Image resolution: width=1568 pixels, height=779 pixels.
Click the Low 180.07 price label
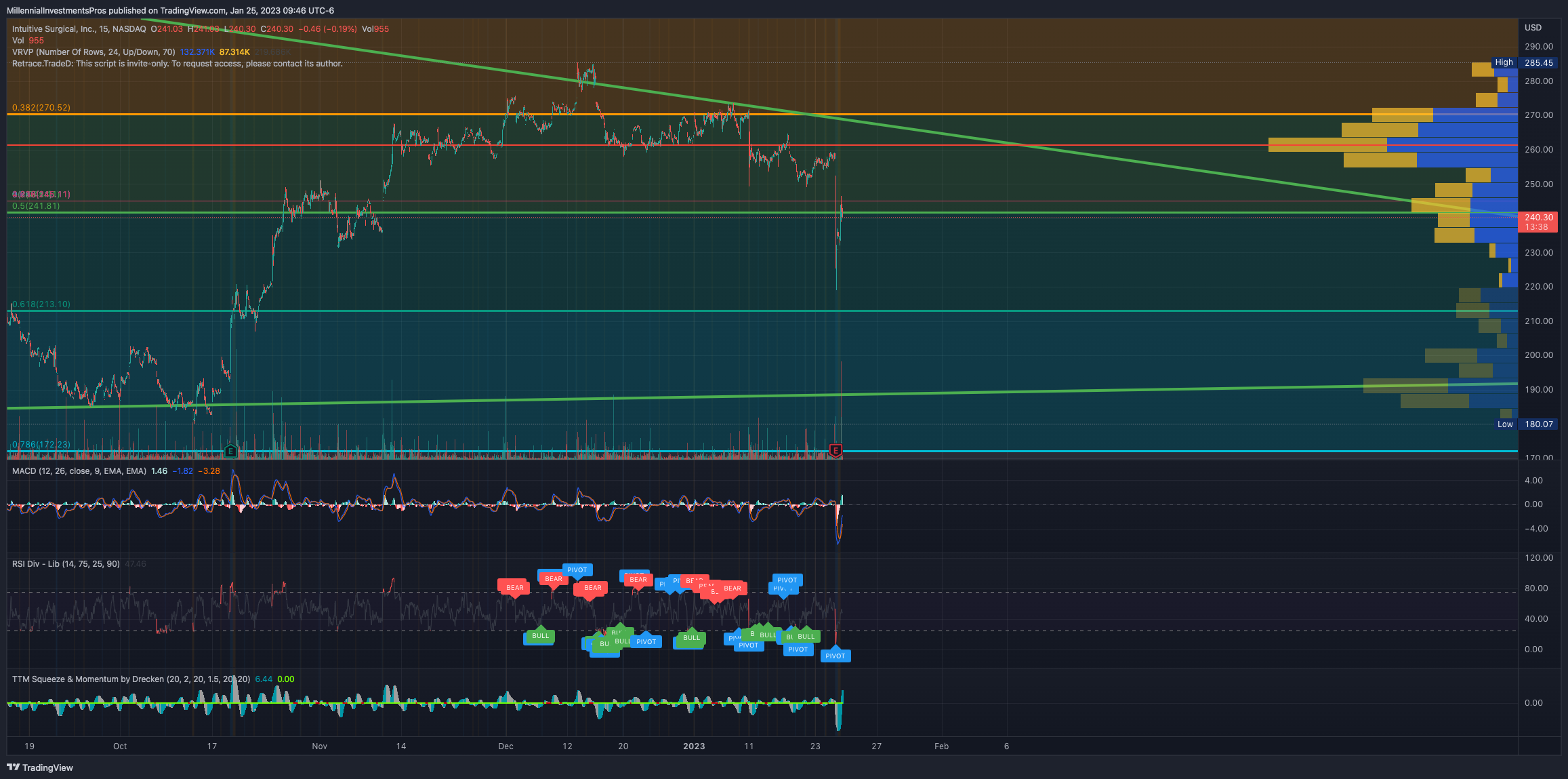click(x=1525, y=424)
